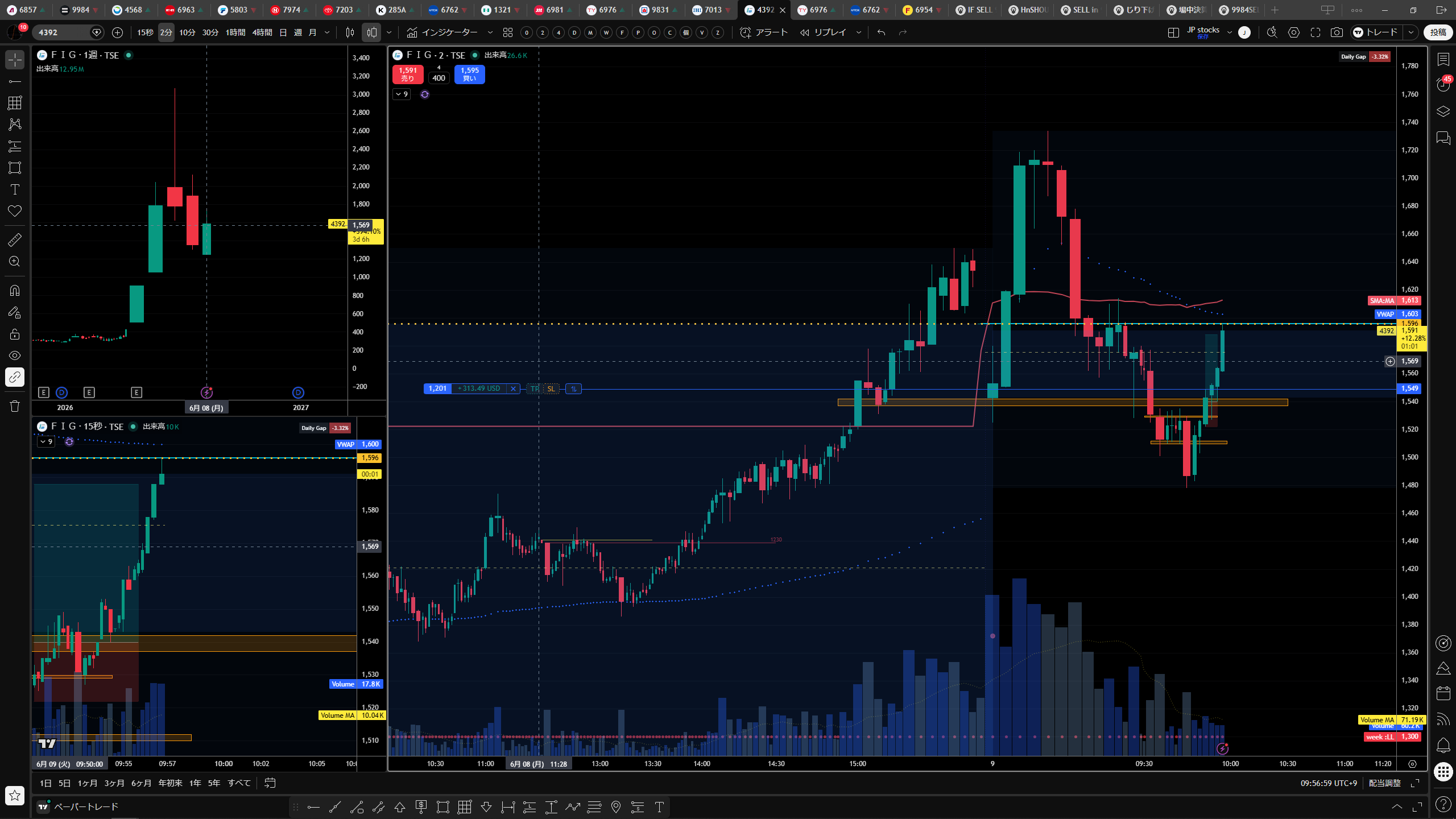This screenshot has width=1456, height=819.
Task: Switch to the 7203 tab
Action: pos(338,10)
